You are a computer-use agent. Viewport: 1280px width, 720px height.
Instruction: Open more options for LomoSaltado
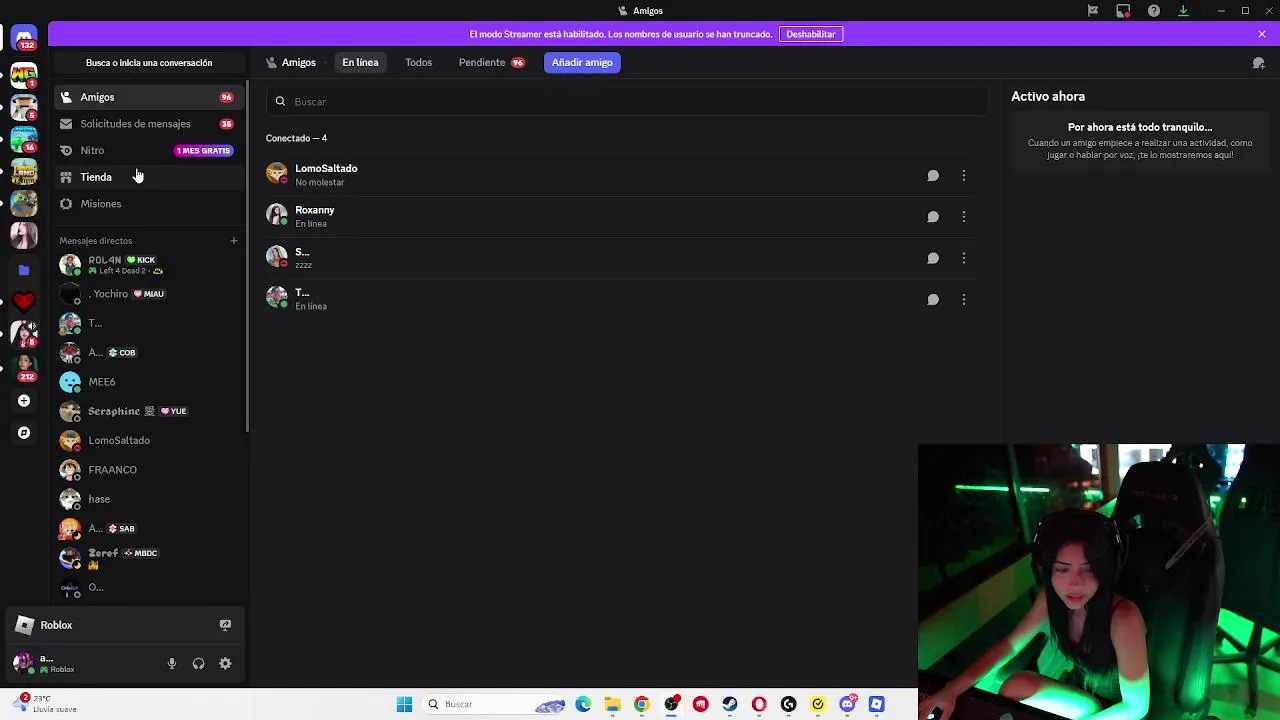pos(964,176)
